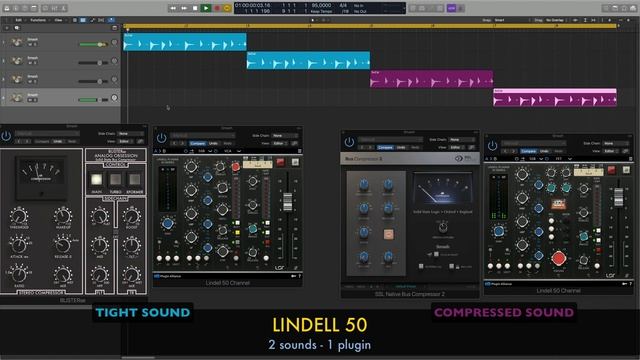Viewport: 640px width, 360px height.
Task: Toggle power button on right Lindell 50 Channel
Action: (493, 145)
